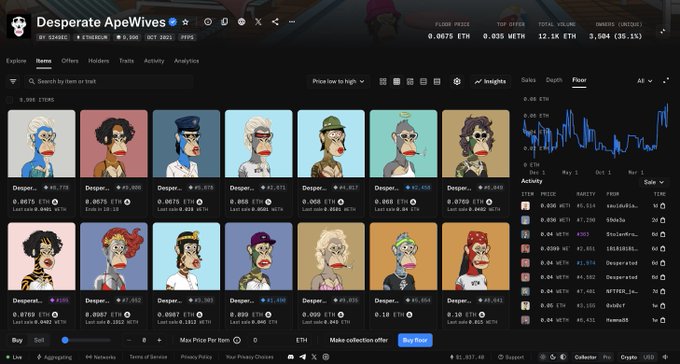This screenshot has width=680, height=364.
Task: Open the tiger-stripe ape thumbnail #105
Action: click(x=42, y=256)
